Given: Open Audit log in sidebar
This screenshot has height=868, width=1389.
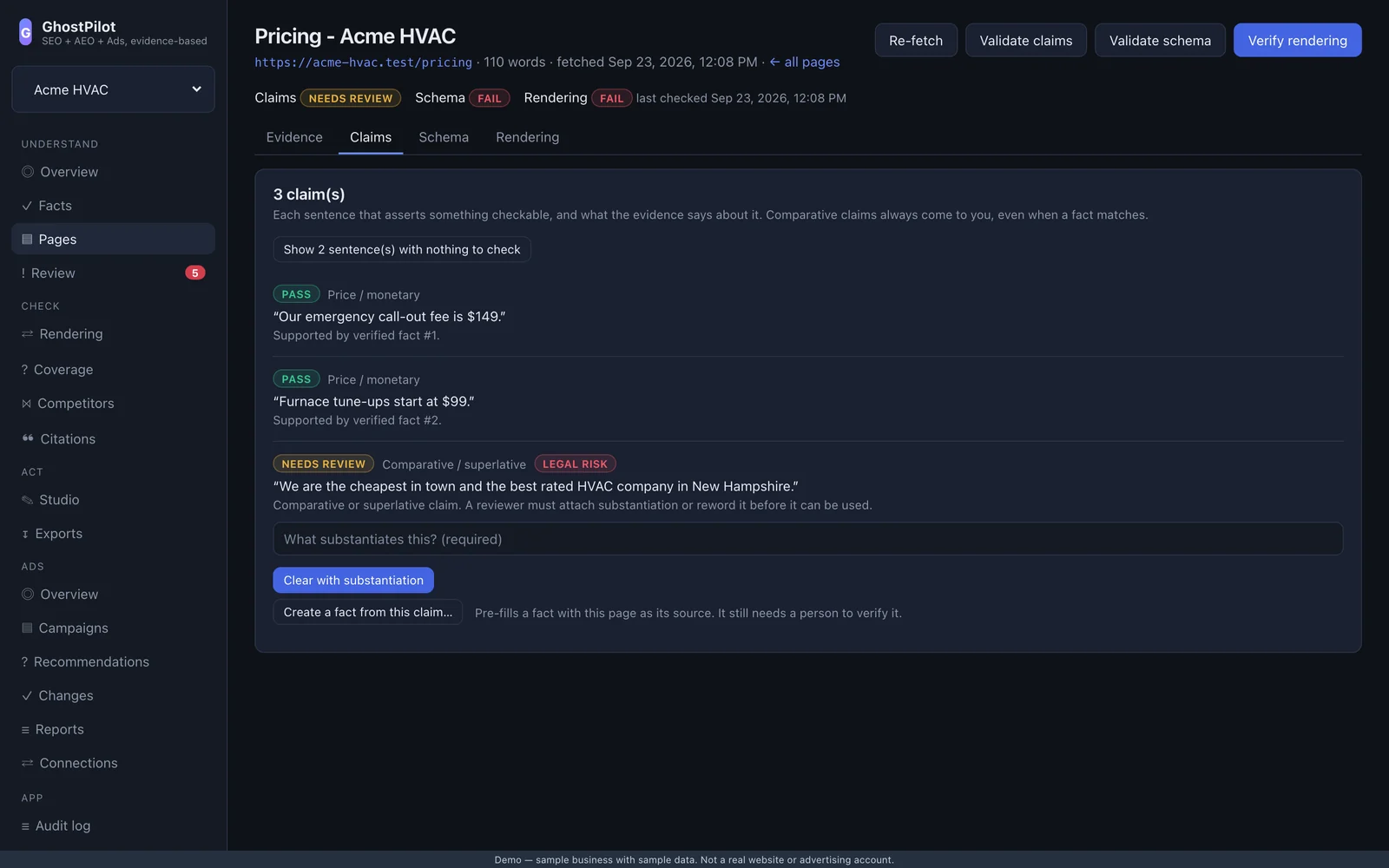Looking at the screenshot, I should (x=113, y=826).
